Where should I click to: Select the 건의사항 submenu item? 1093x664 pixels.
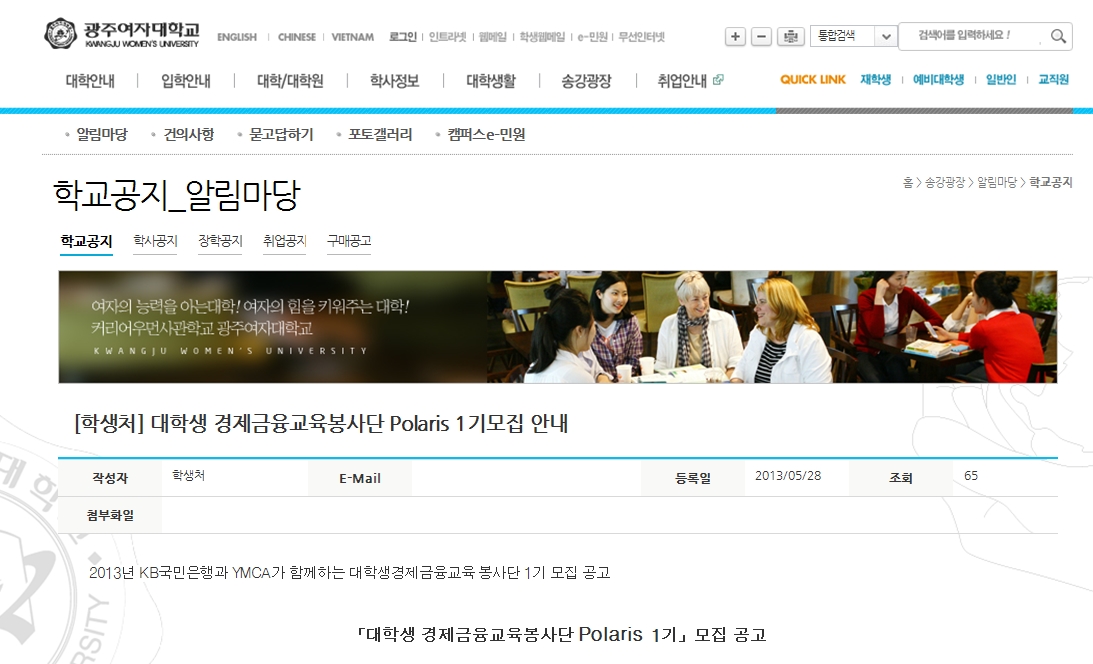click(188, 134)
